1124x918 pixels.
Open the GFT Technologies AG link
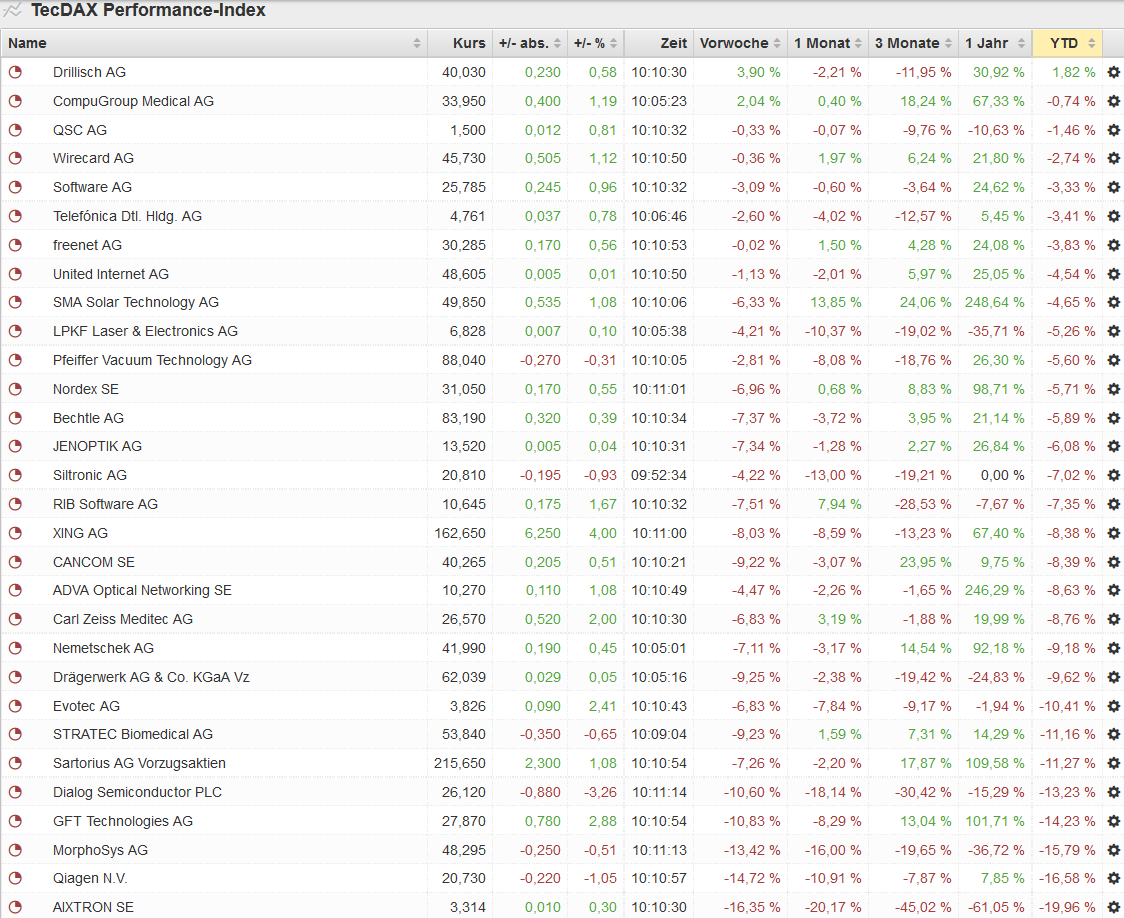coord(123,821)
